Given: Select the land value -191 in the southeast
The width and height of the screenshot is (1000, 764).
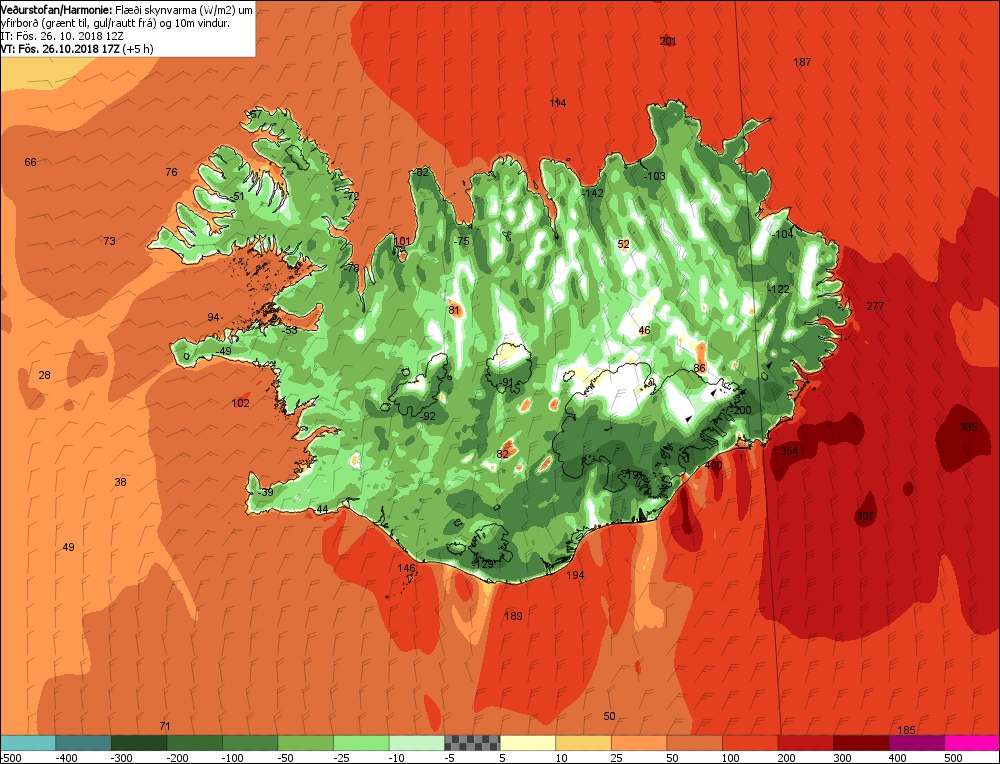Looking at the screenshot, I should pyautogui.click(x=632, y=475).
